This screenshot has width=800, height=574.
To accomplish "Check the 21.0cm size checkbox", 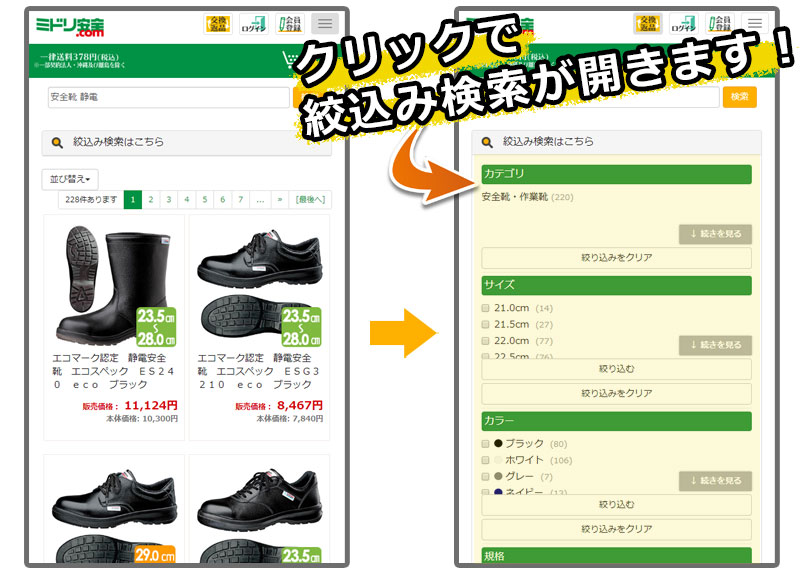I will (x=486, y=308).
